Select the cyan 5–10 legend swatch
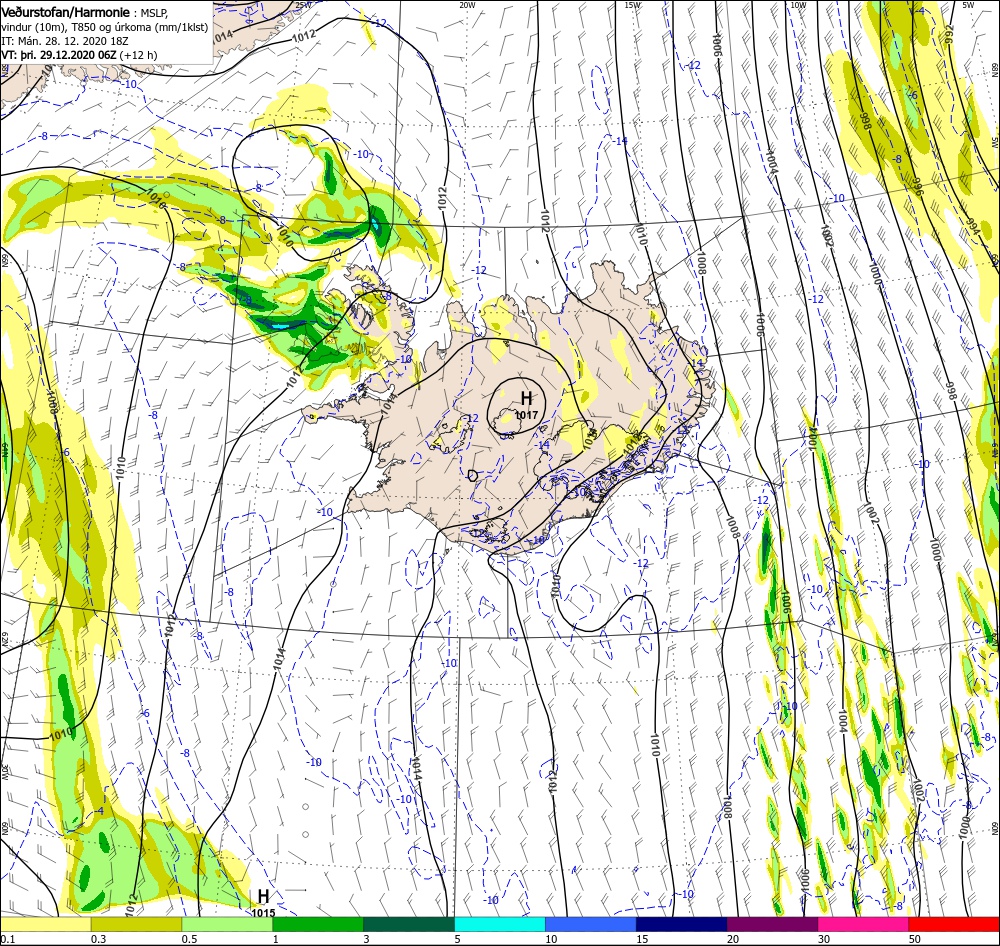This screenshot has height=946, width=1000. click(x=500, y=925)
